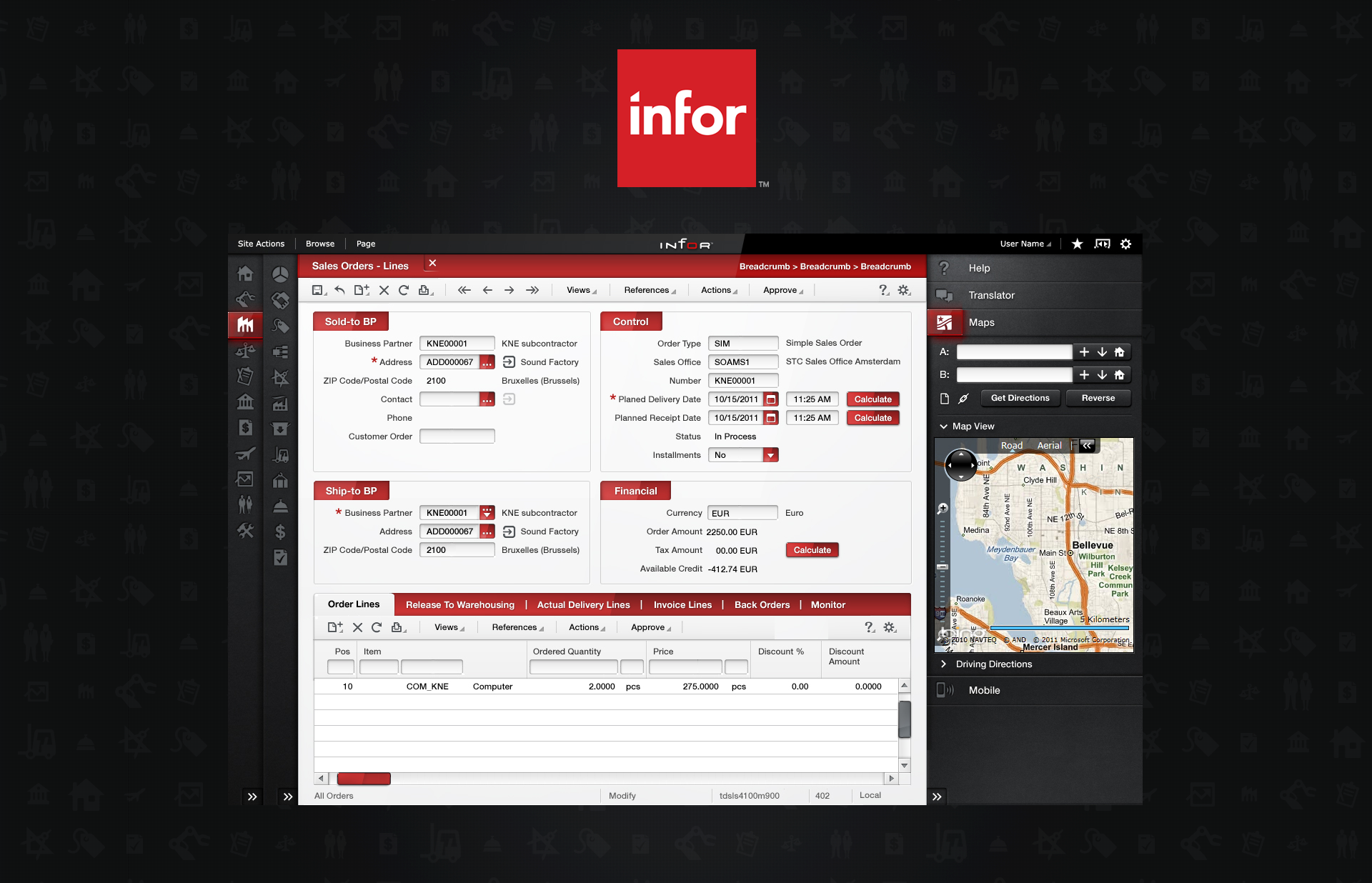The image size is (1372, 883).
Task: Click home icon next to field A
Action: (x=1119, y=351)
